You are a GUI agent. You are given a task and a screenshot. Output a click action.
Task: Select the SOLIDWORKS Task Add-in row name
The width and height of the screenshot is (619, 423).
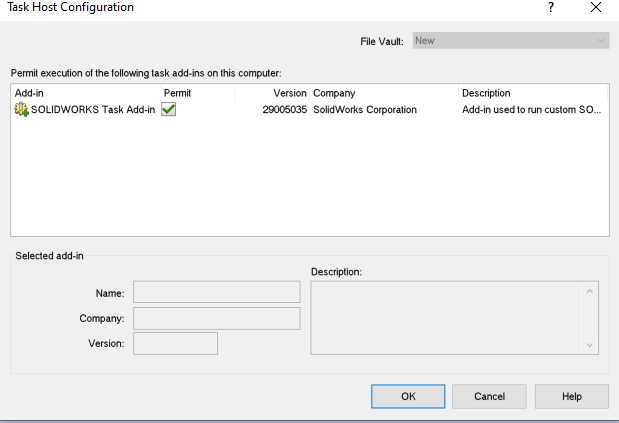point(93,110)
